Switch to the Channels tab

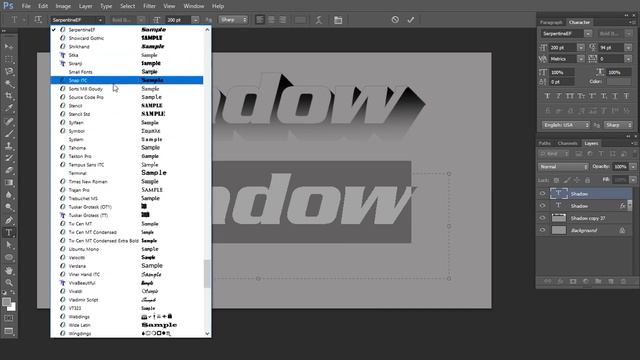[567, 143]
